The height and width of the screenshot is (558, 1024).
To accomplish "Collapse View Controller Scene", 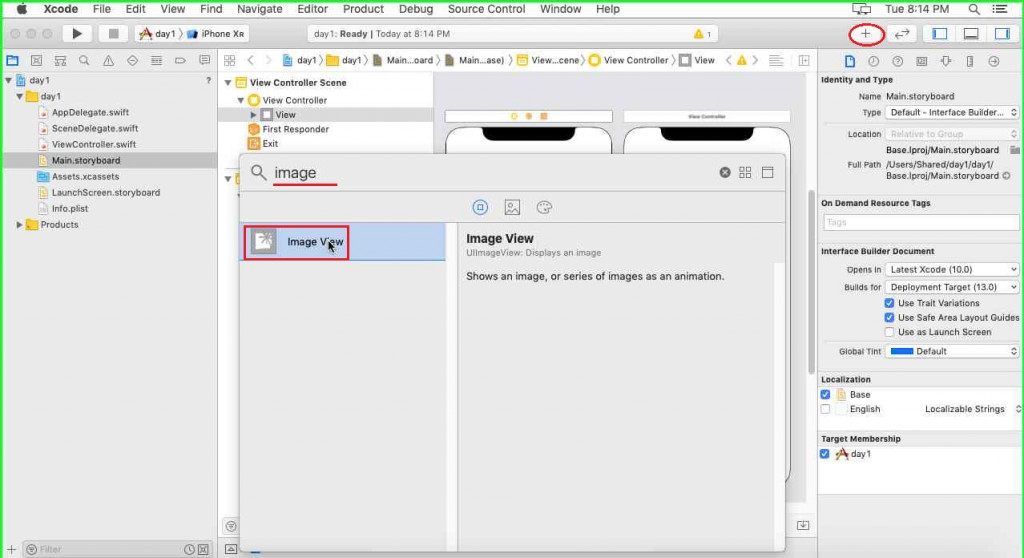I will (228, 83).
